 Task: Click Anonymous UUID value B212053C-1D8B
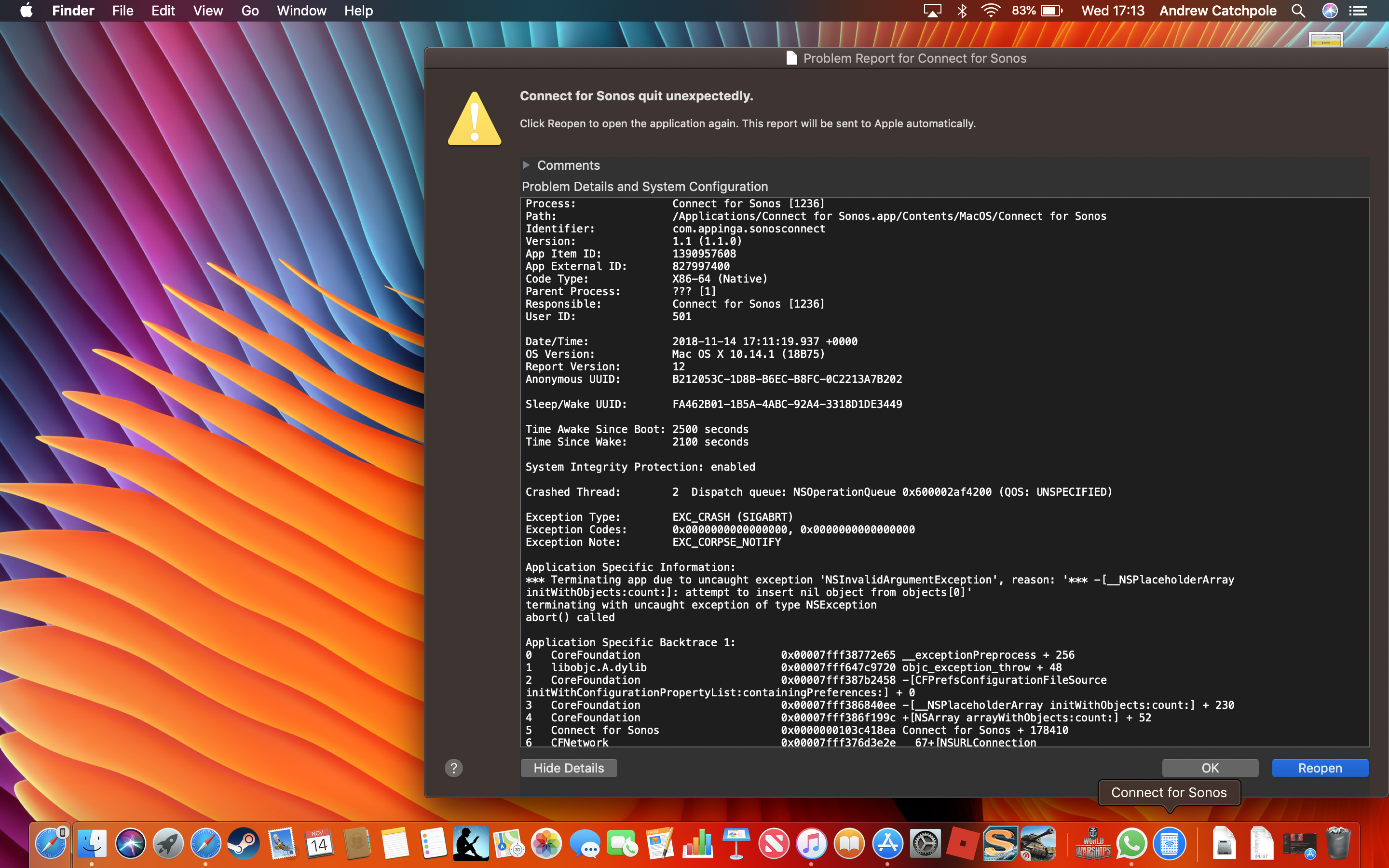pyautogui.click(x=787, y=379)
